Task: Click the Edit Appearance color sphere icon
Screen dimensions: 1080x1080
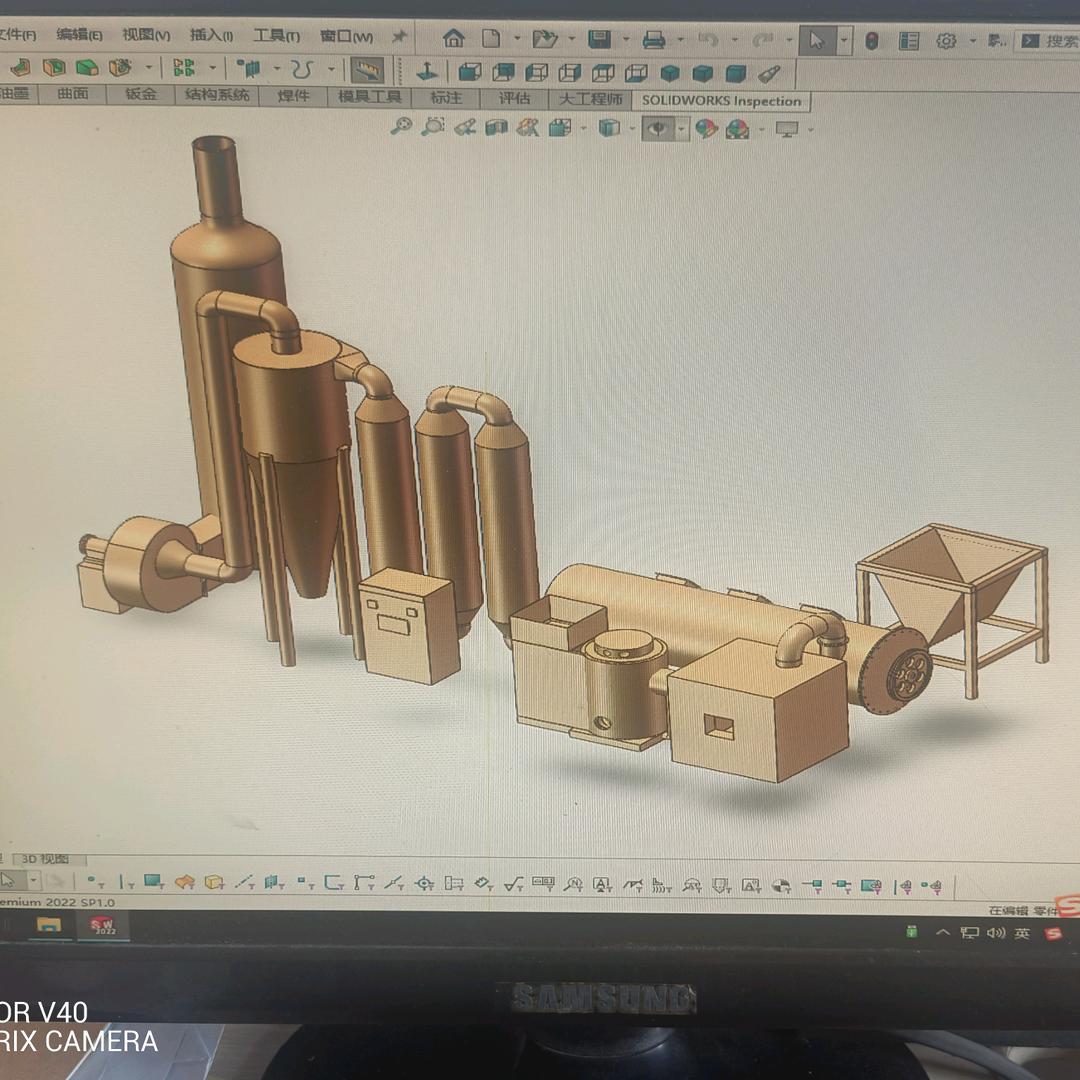Action: coord(707,128)
